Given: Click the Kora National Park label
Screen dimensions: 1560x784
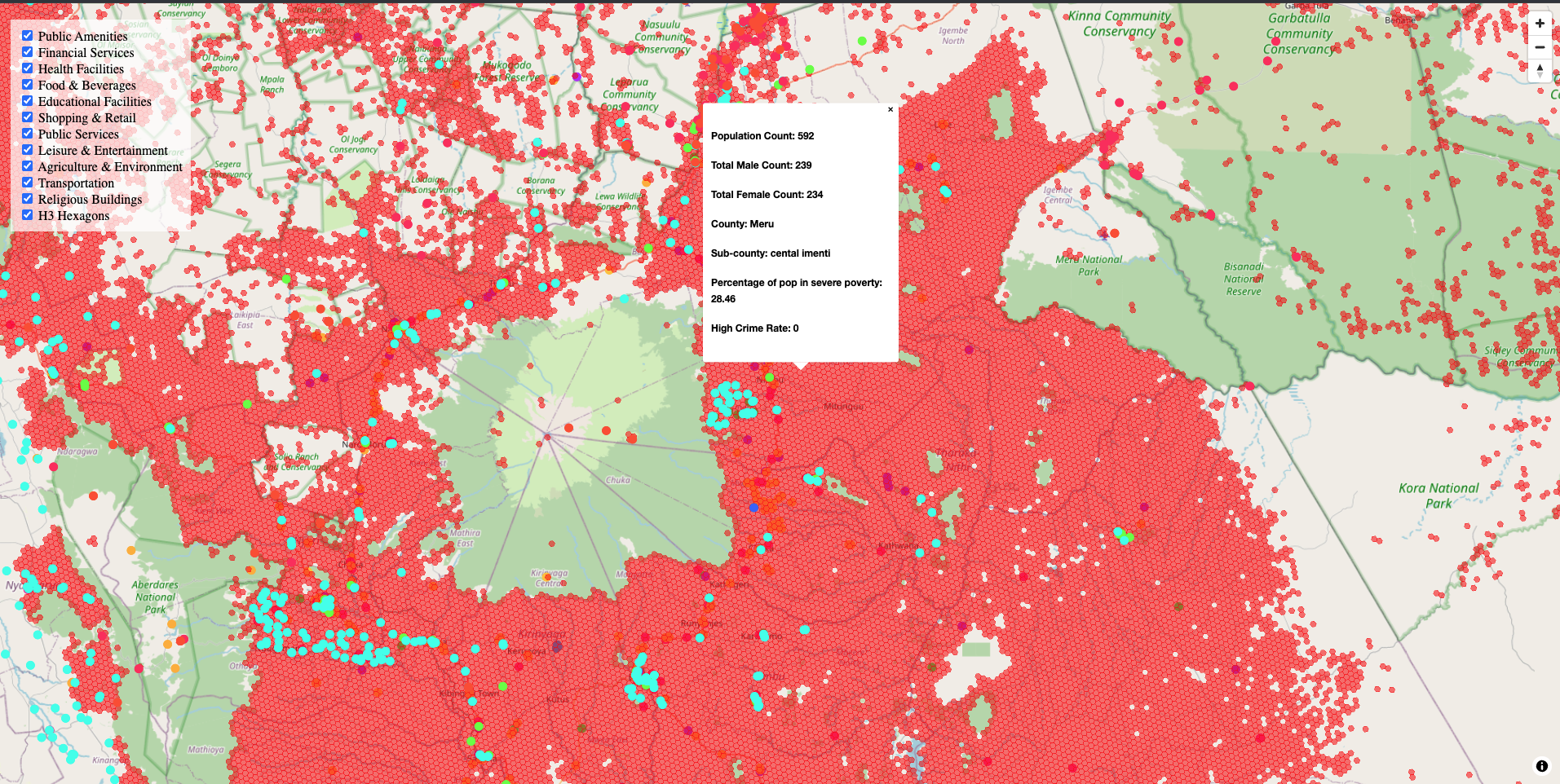Looking at the screenshot, I should point(1438,496).
